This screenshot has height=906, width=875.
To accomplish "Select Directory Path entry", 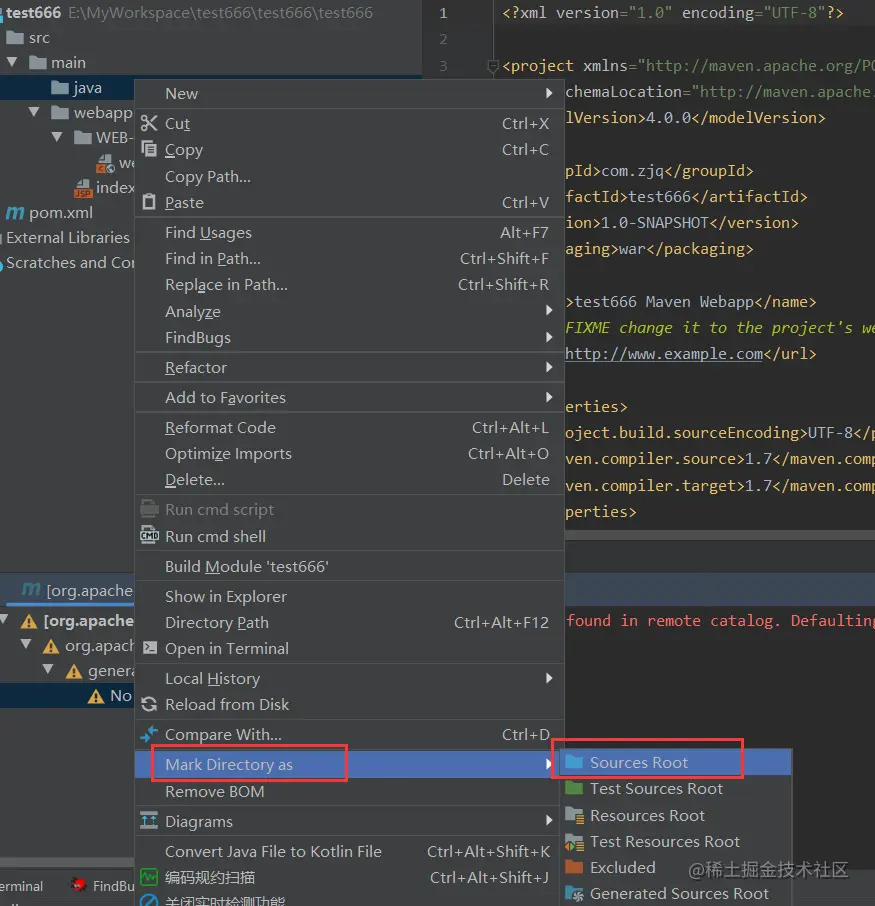I will point(349,622).
